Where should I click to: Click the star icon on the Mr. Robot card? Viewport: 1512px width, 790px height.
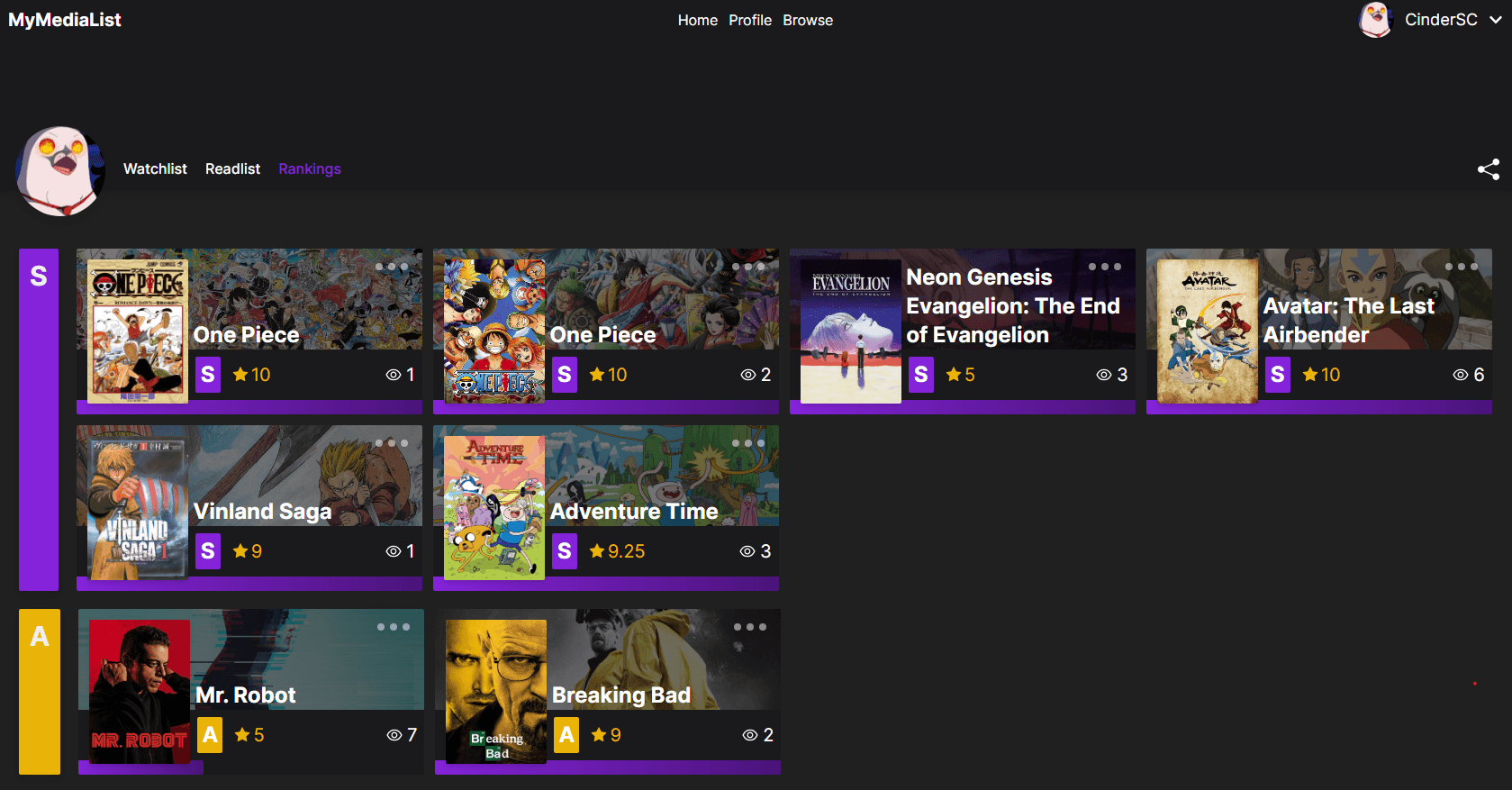tap(242, 735)
